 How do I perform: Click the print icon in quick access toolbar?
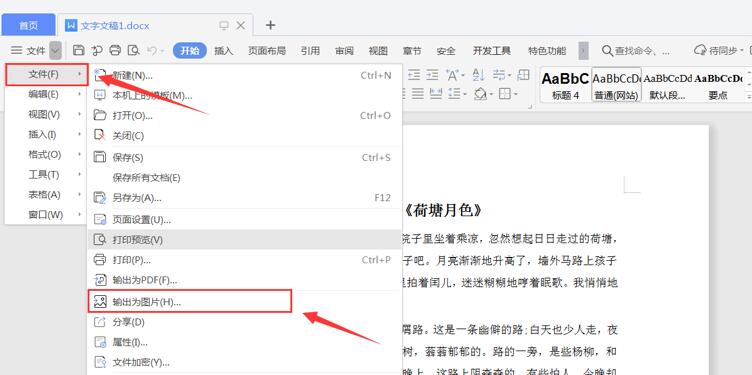[115, 50]
